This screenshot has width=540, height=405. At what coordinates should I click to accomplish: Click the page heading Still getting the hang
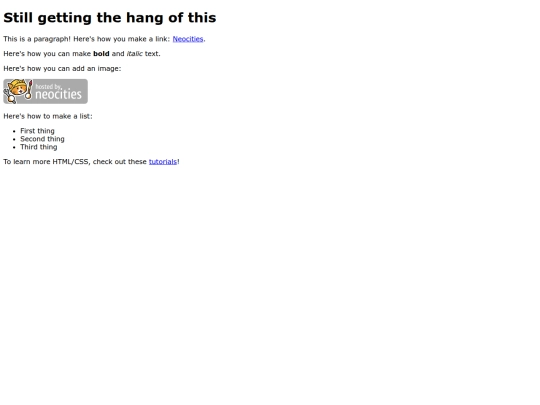110,18
